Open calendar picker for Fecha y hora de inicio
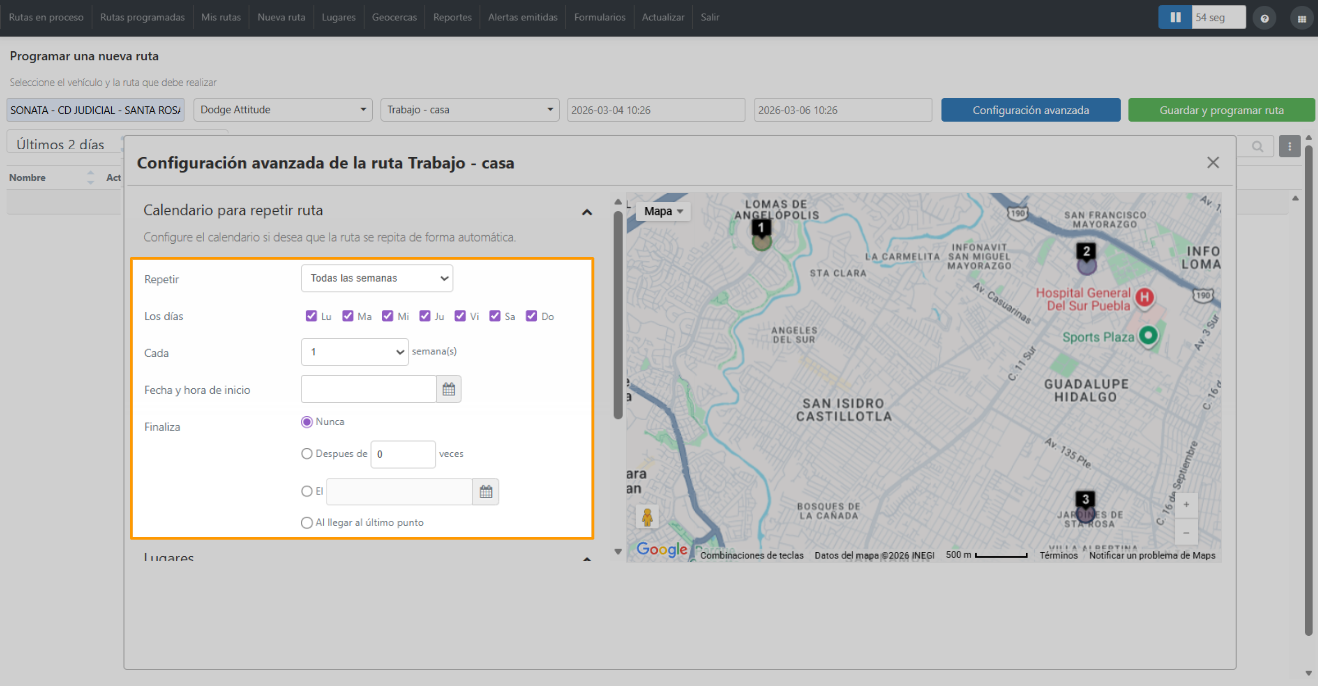1318x686 pixels. pyautogui.click(x=449, y=389)
